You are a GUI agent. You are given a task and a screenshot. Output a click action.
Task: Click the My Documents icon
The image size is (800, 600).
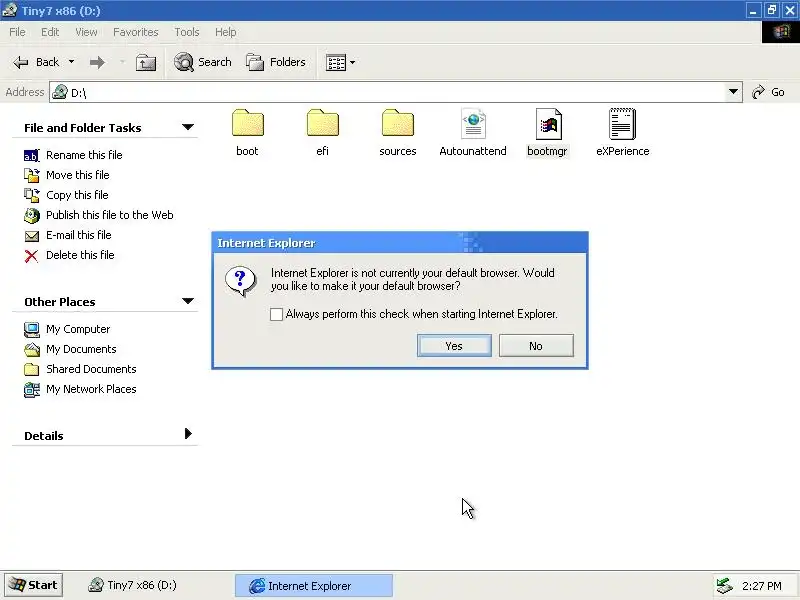pos(31,349)
